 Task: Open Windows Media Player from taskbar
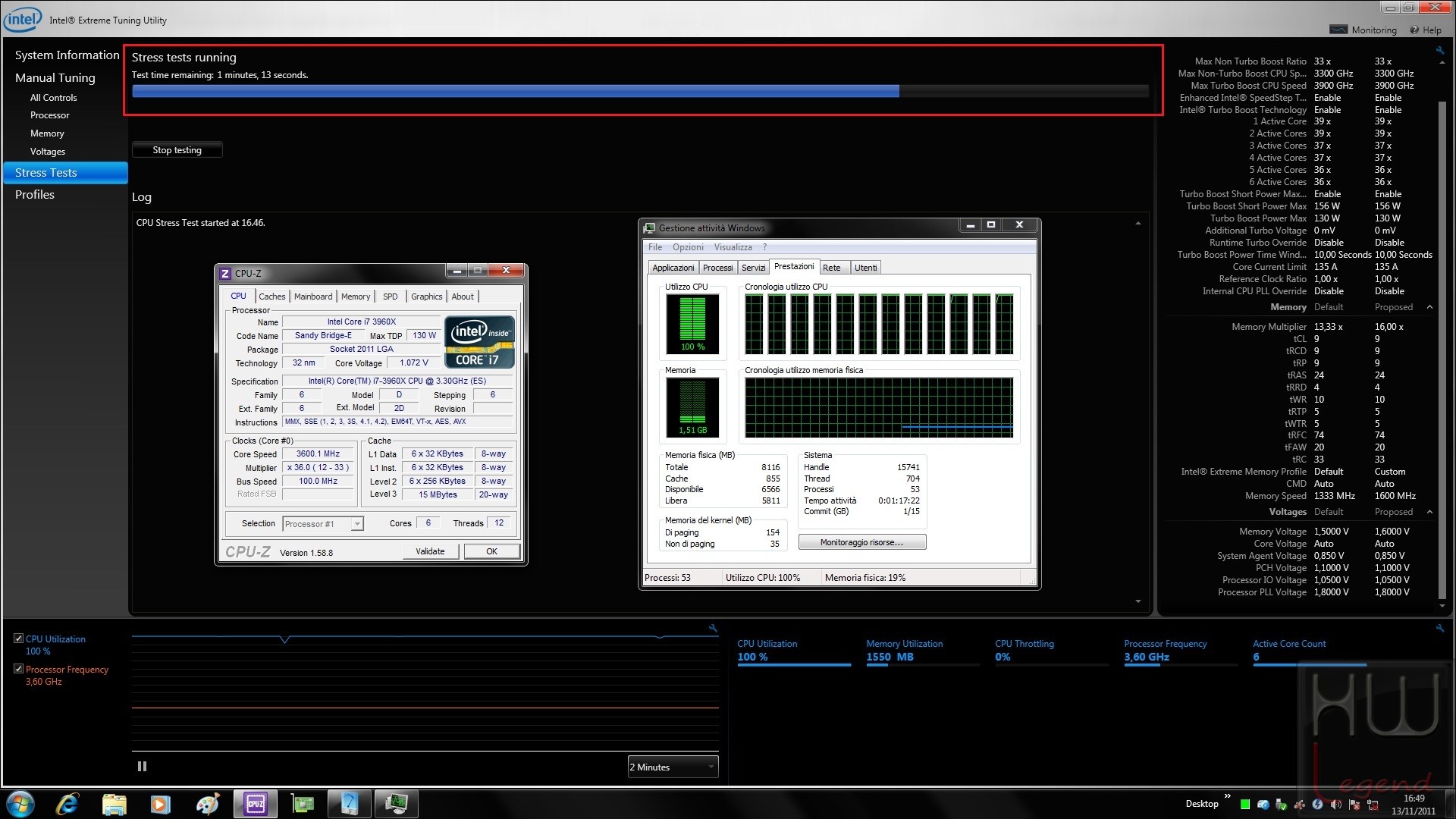point(161,804)
